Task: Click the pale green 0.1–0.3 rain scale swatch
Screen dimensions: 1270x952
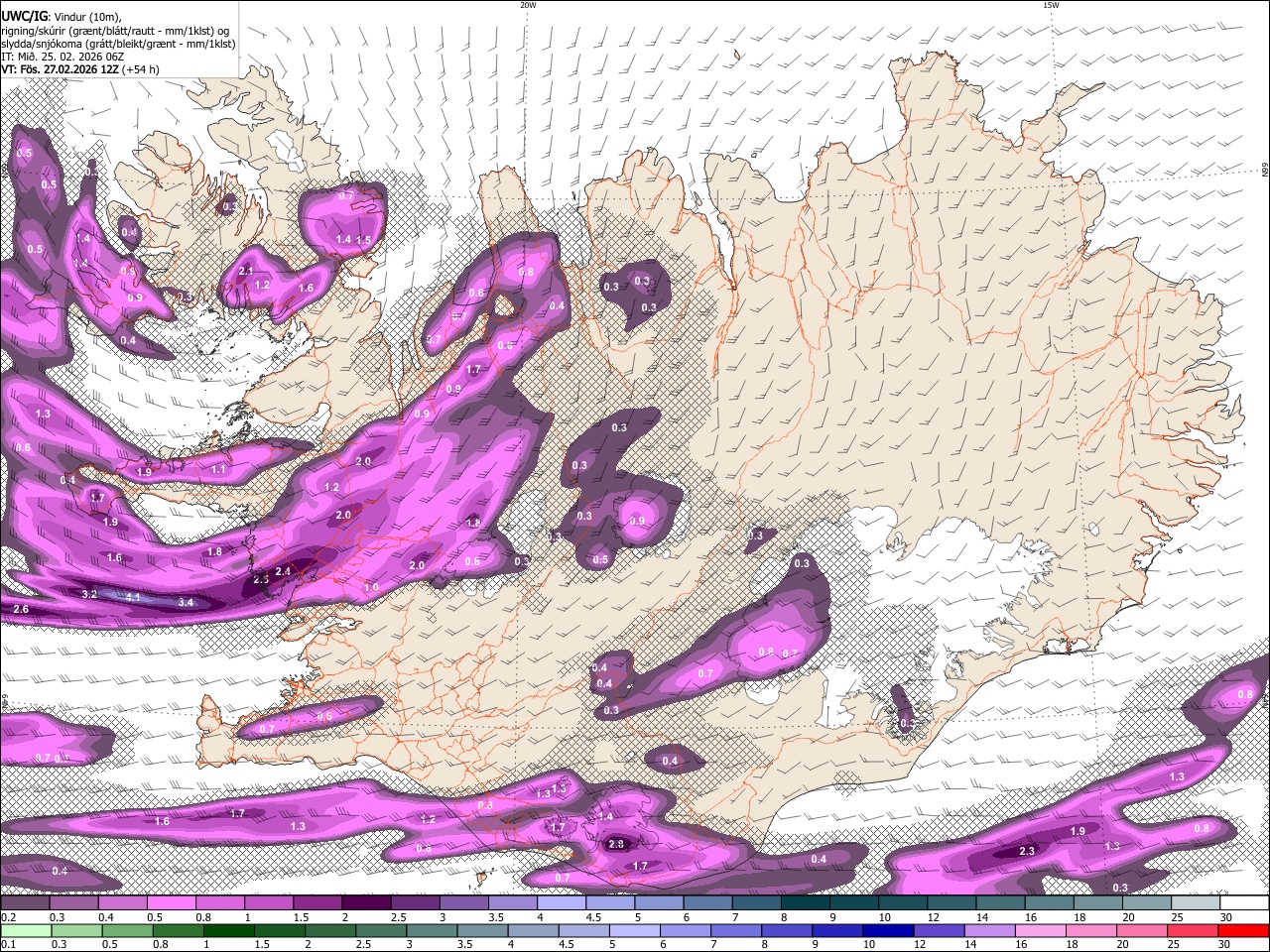Action: 26,930
